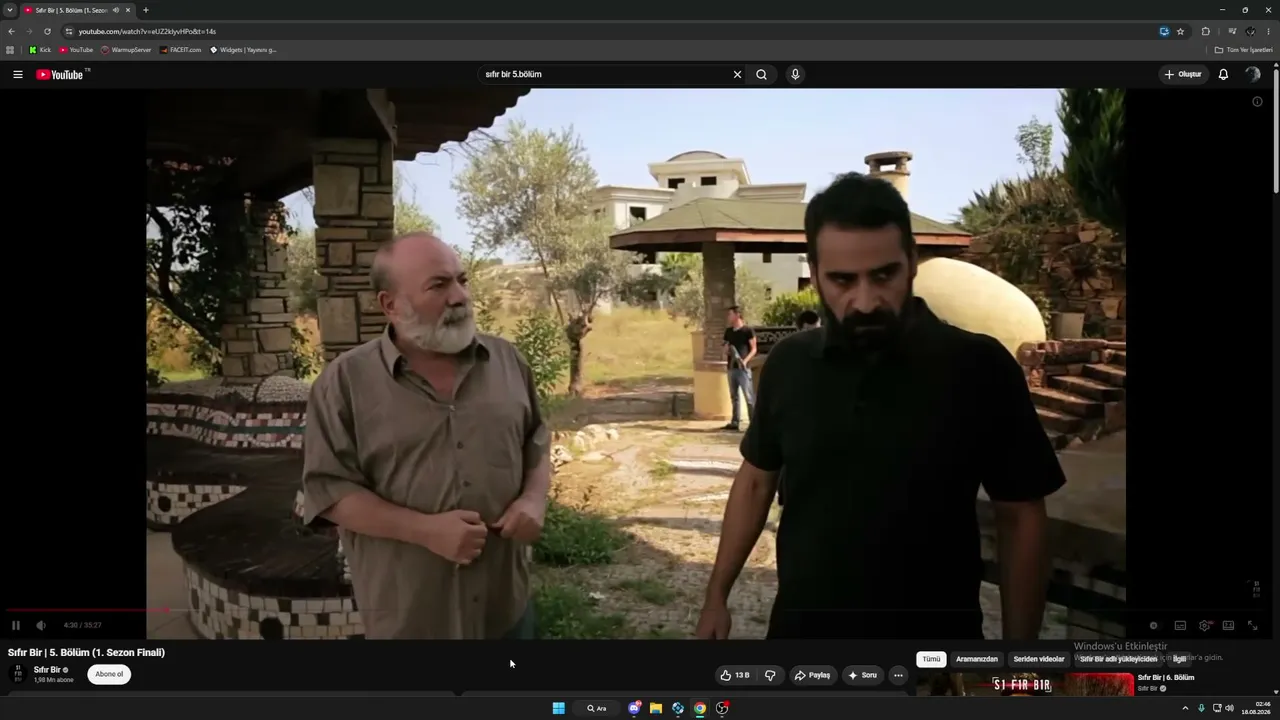Open Chrome's three-dot menu
Screen dimensions: 1280x720
1268,31
